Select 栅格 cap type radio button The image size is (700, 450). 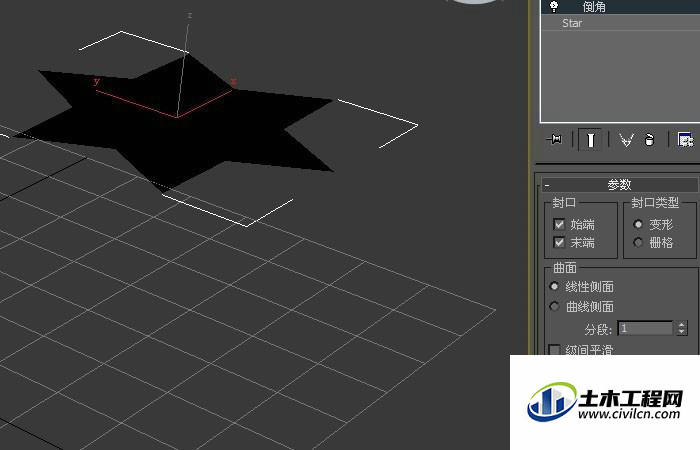638,242
